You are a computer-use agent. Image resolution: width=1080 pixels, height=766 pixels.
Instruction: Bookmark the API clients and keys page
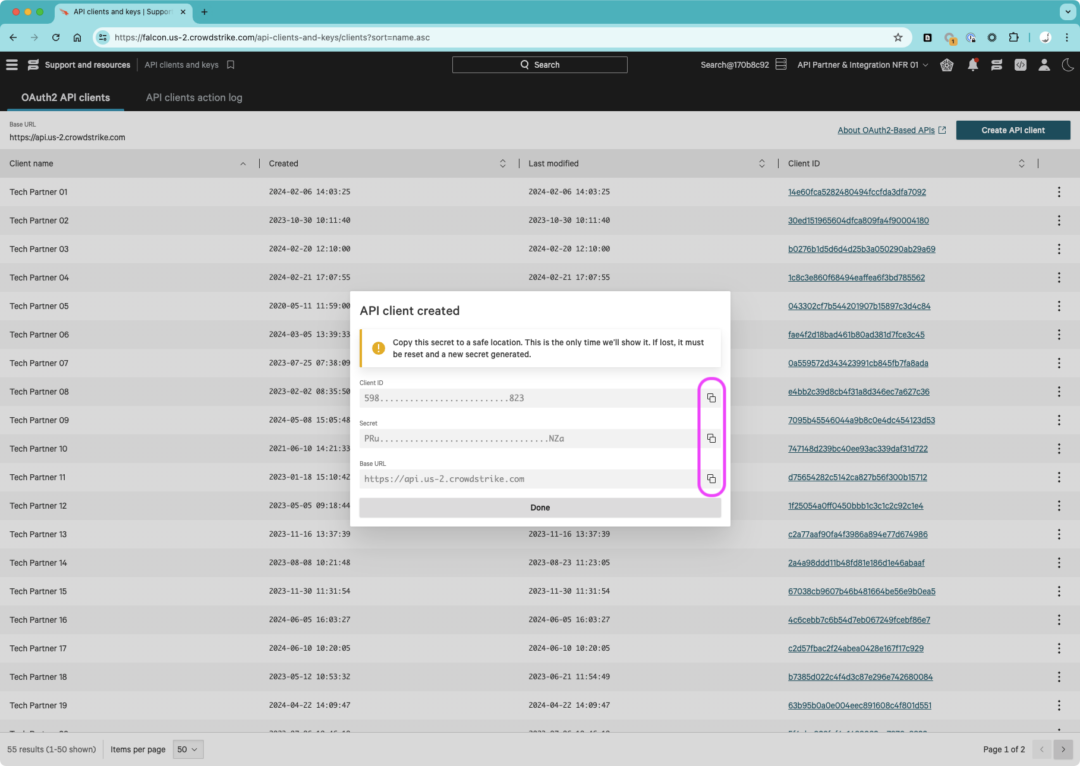(x=231, y=65)
